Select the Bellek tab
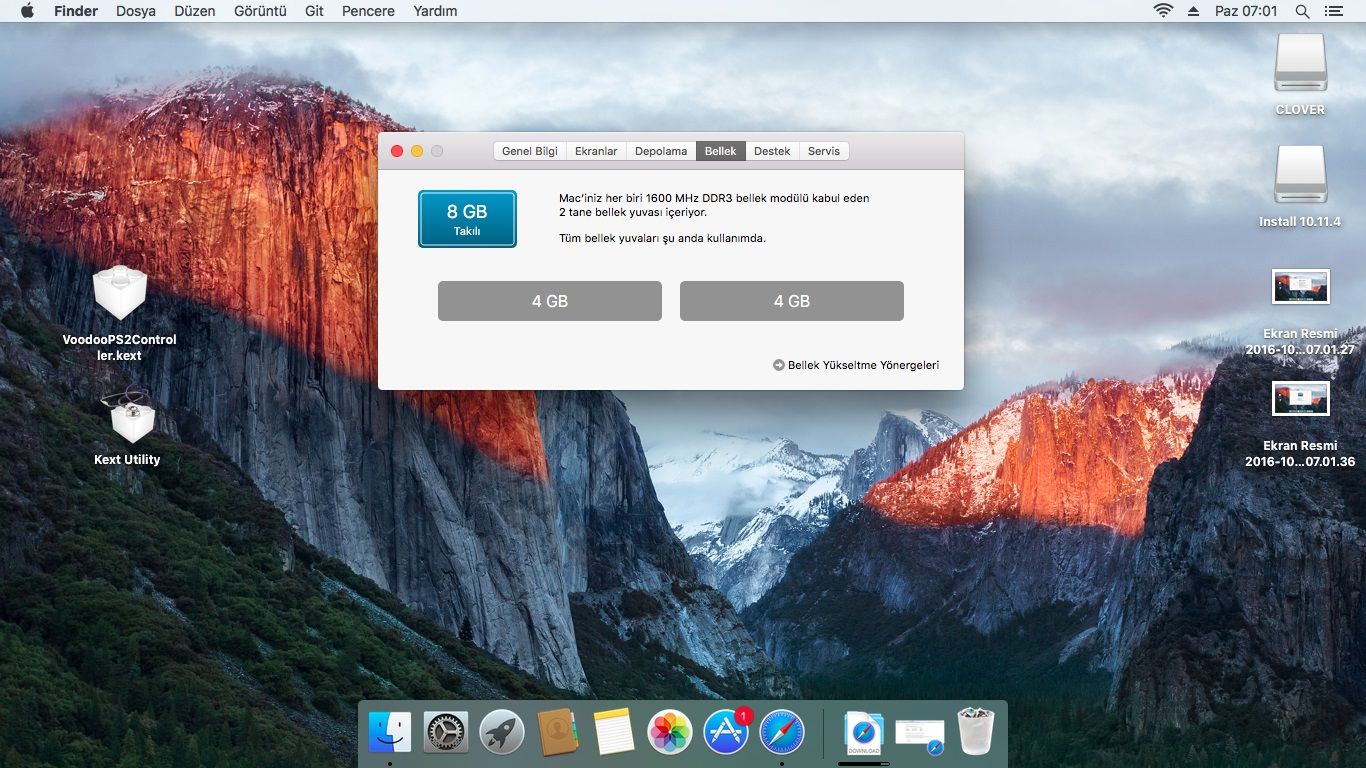The image size is (1366, 768). [x=721, y=151]
